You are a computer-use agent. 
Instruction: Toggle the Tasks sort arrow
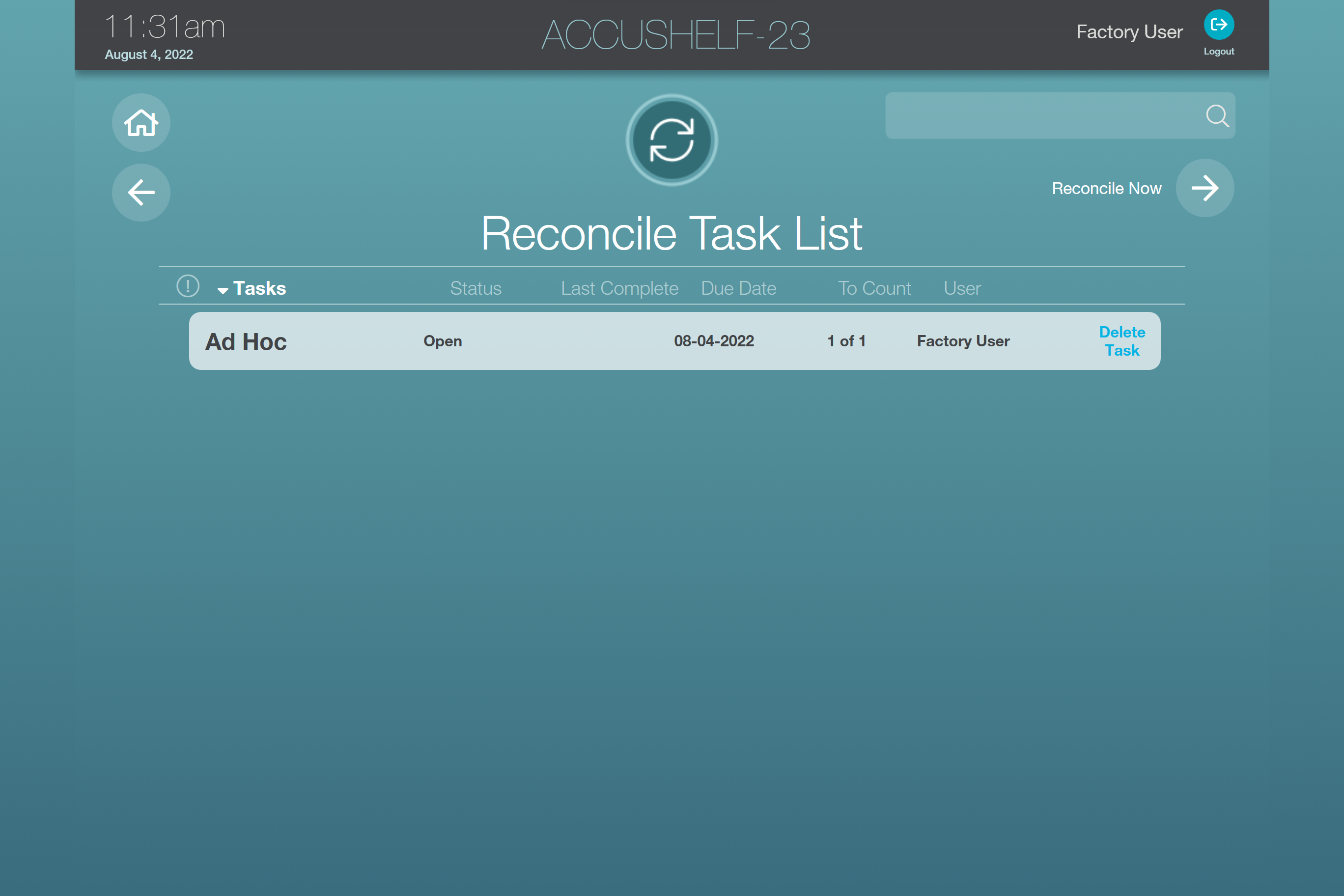click(x=223, y=290)
